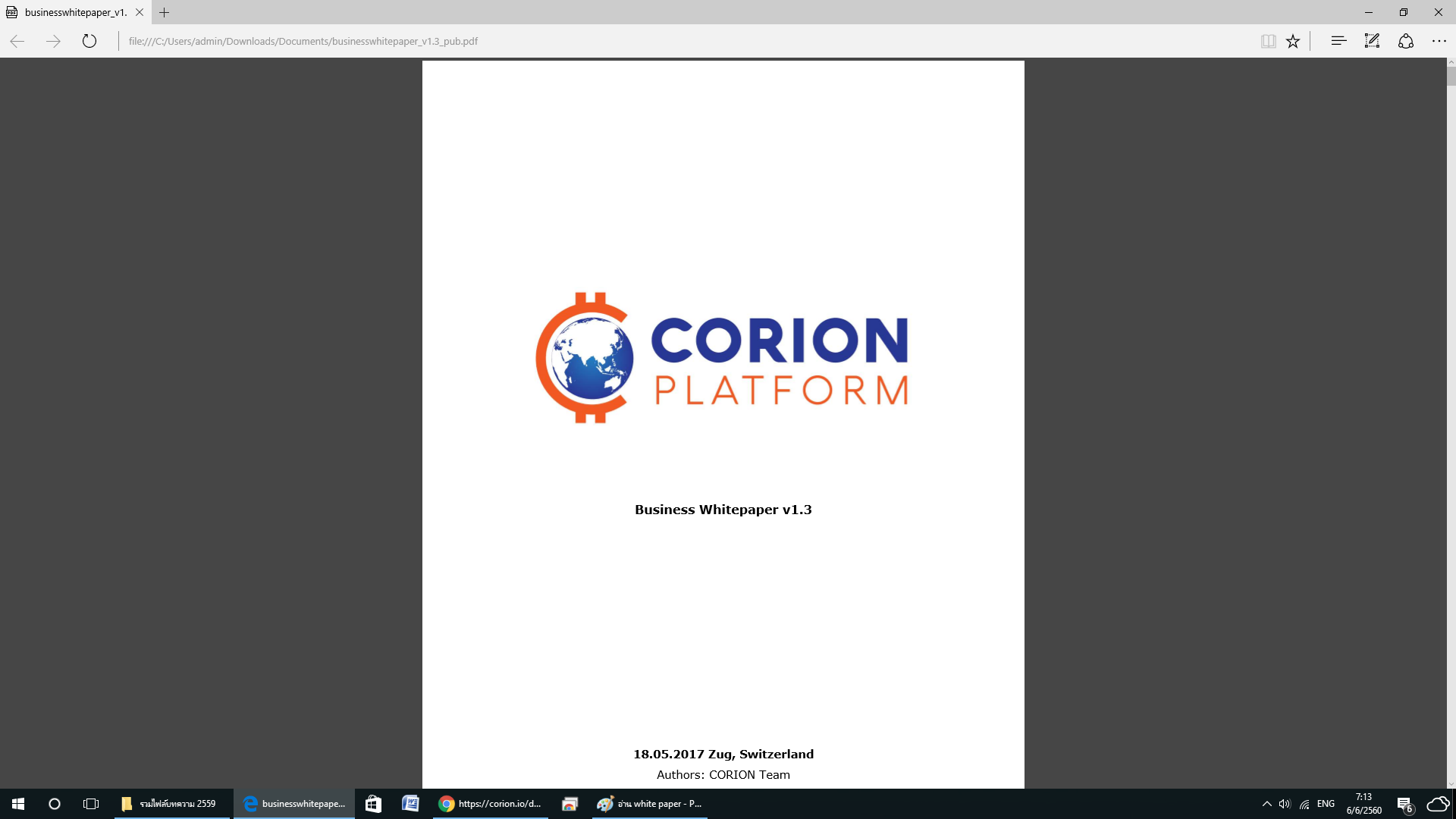Open Windows Start menu
1456x819 pixels.
18,804
